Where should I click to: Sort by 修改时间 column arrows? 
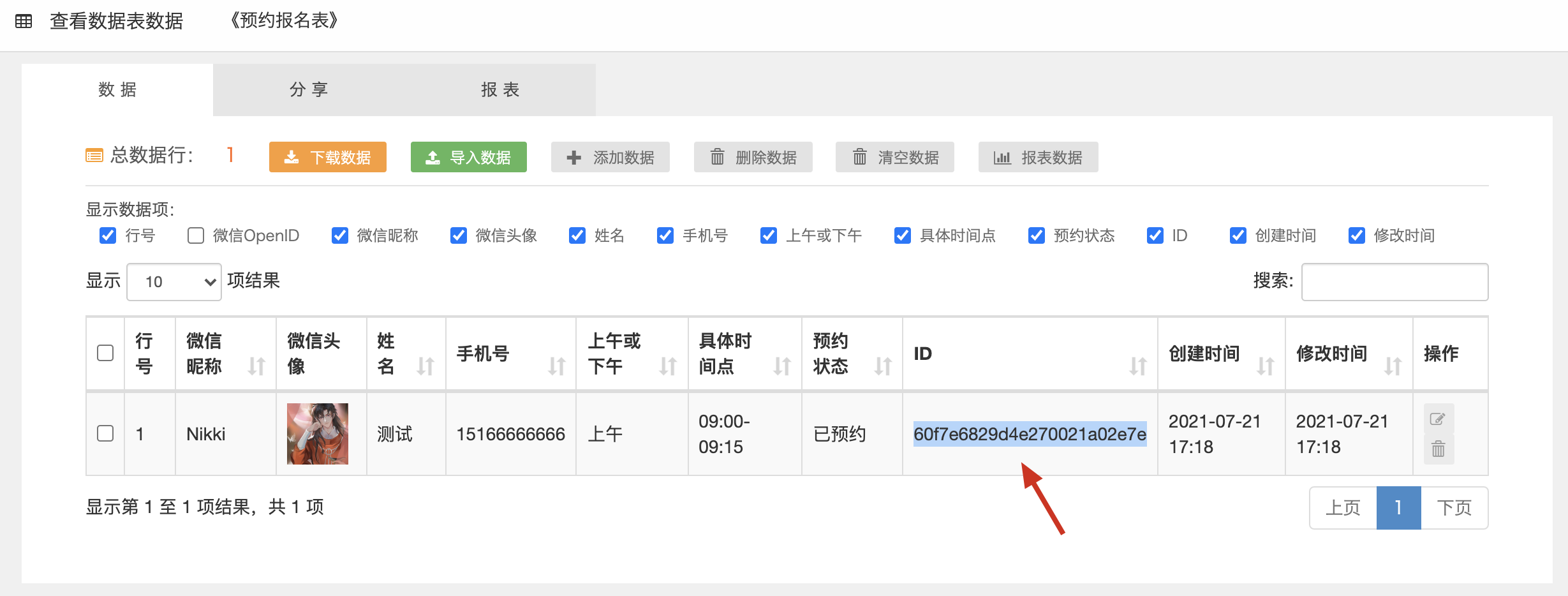[x=1393, y=366]
